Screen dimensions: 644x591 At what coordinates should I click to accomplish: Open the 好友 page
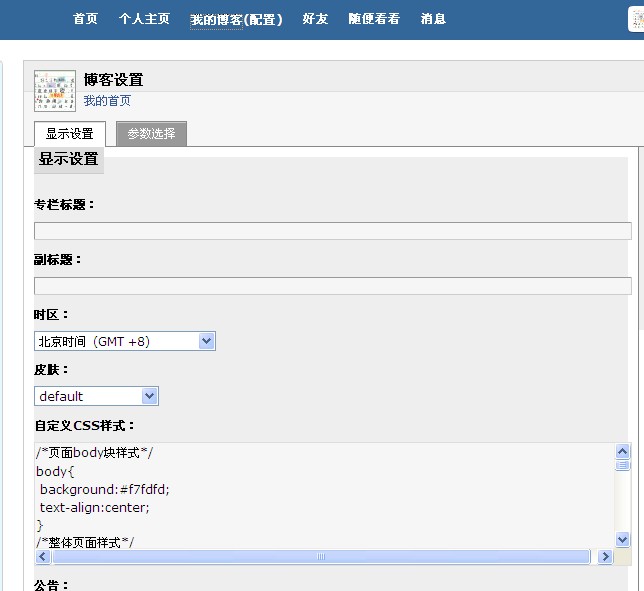(315, 19)
